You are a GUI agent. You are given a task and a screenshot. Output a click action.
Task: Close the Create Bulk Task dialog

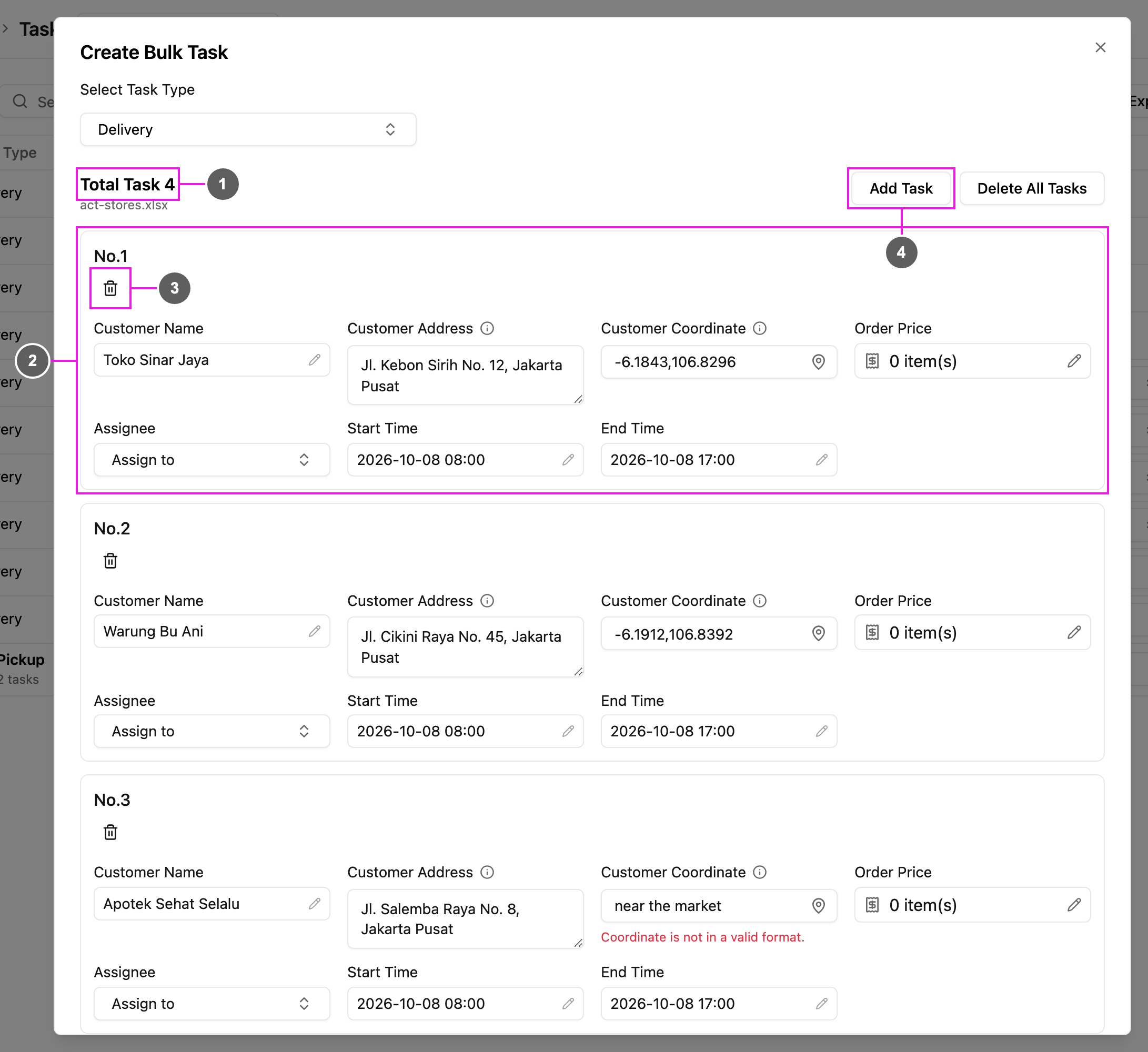(x=1100, y=47)
